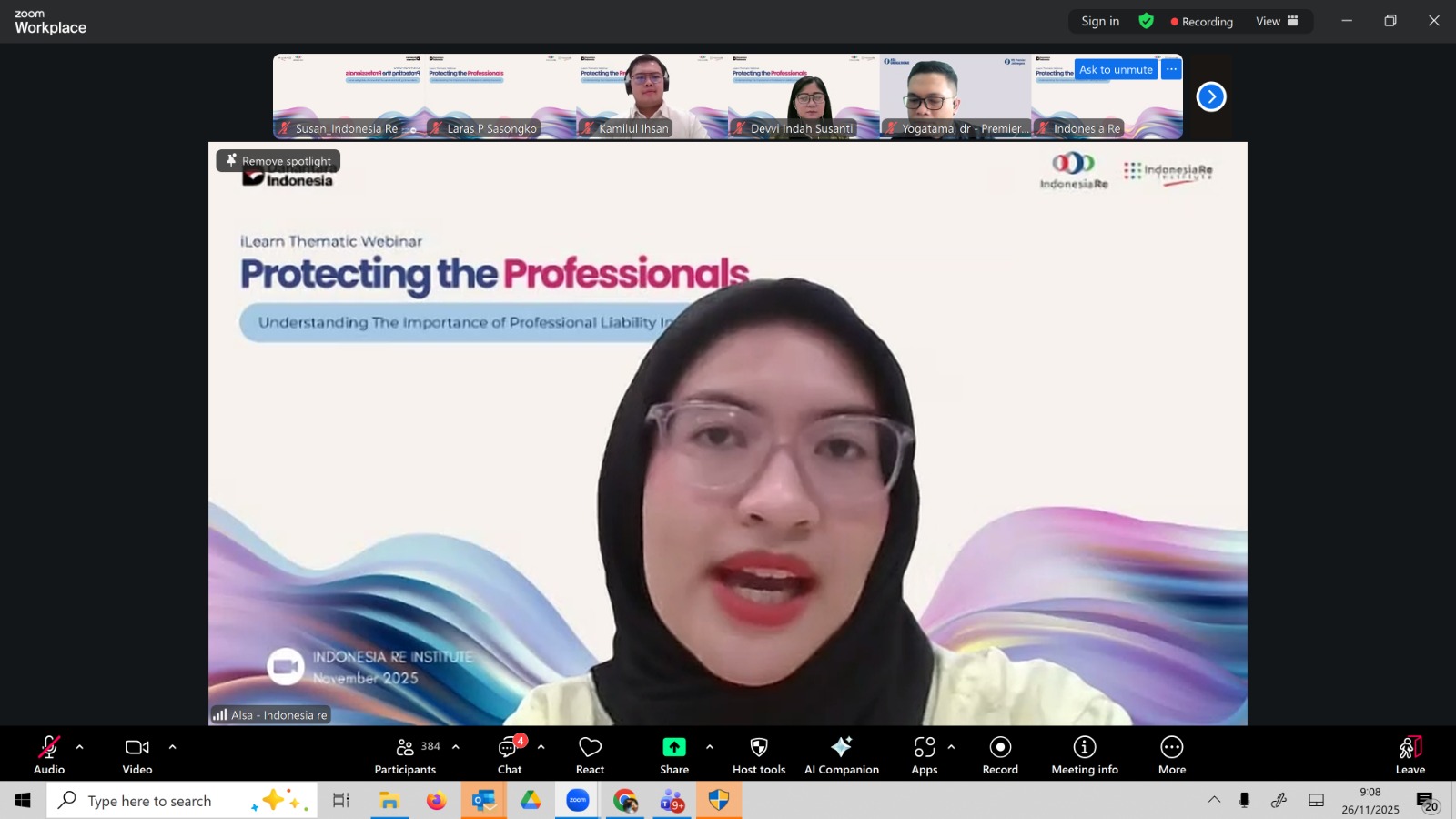Launch AI Companion
The image size is (1456, 819).
coord(842,755)
